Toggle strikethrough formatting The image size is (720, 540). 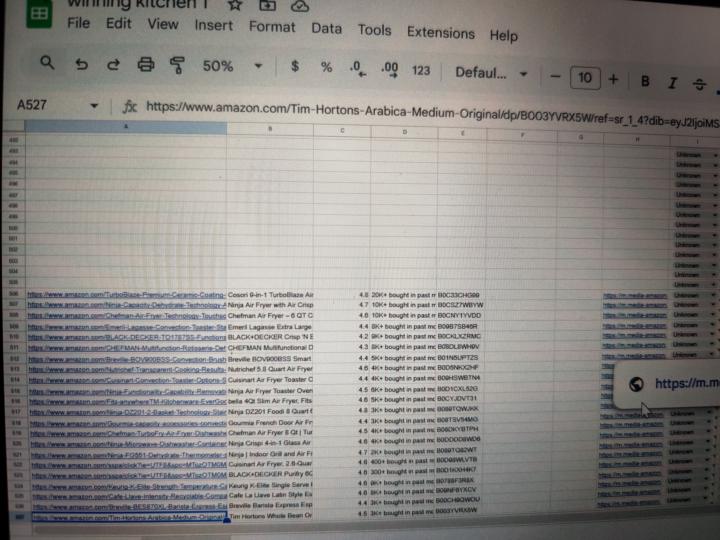coord(699,84)
